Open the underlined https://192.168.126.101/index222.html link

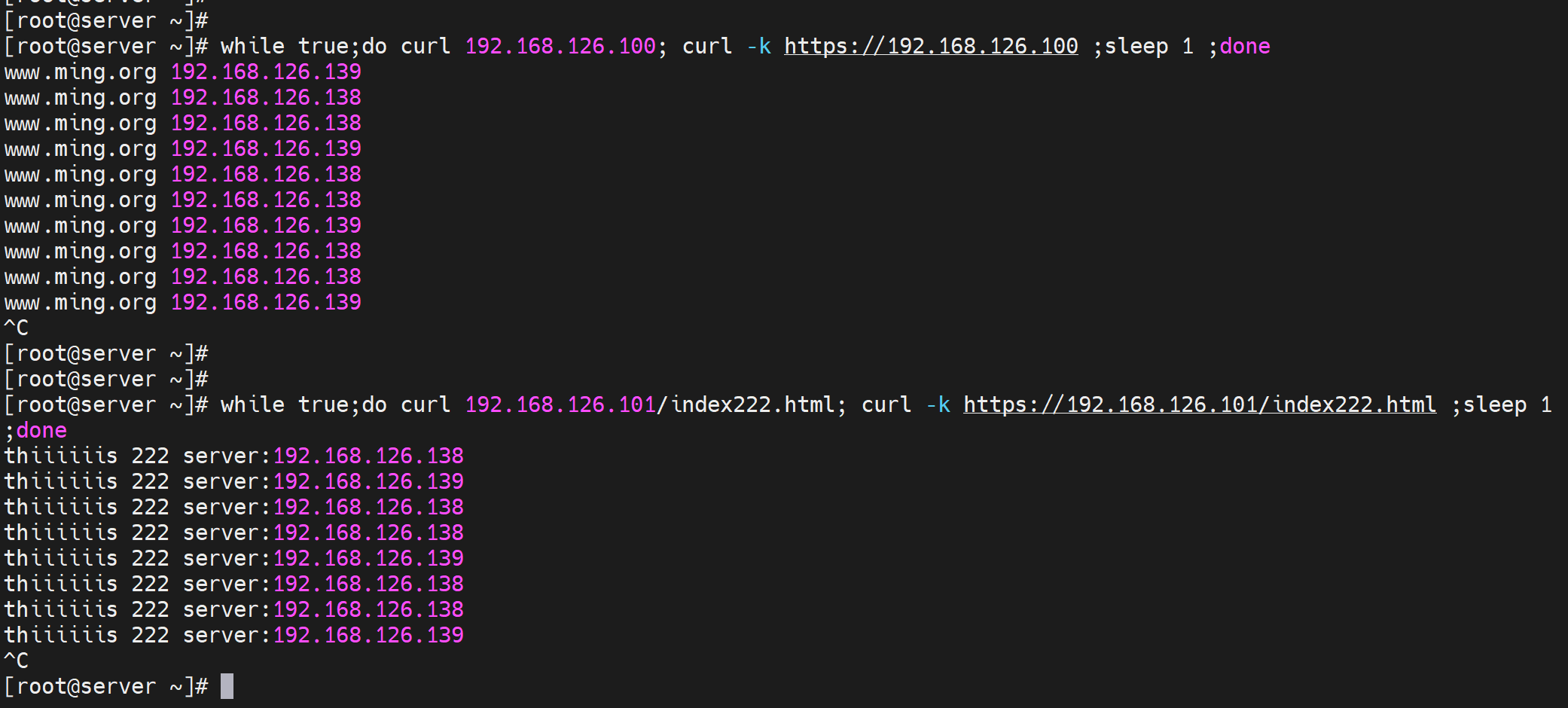click(x=1199, y=405)
